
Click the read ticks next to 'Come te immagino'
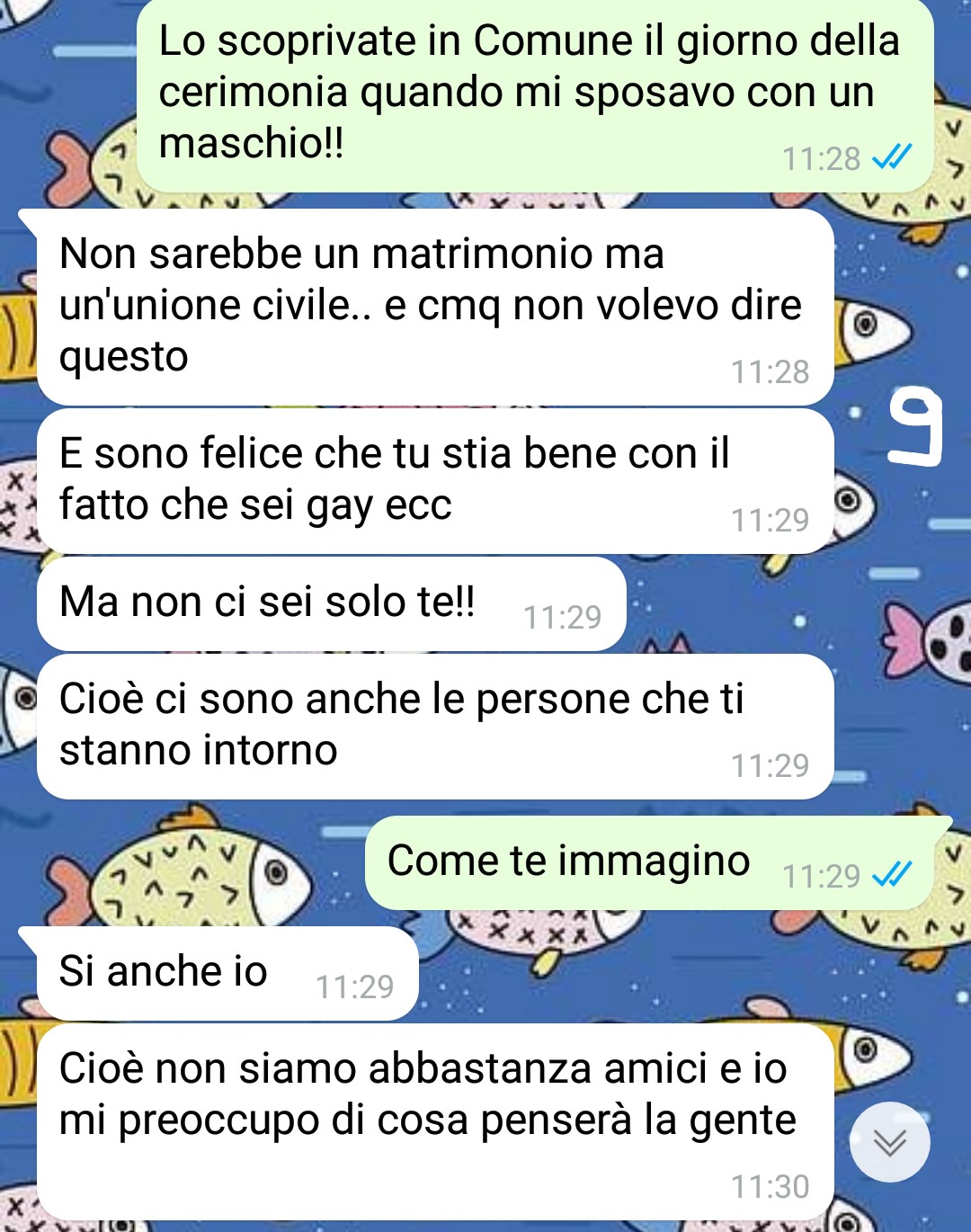point(892,874)
